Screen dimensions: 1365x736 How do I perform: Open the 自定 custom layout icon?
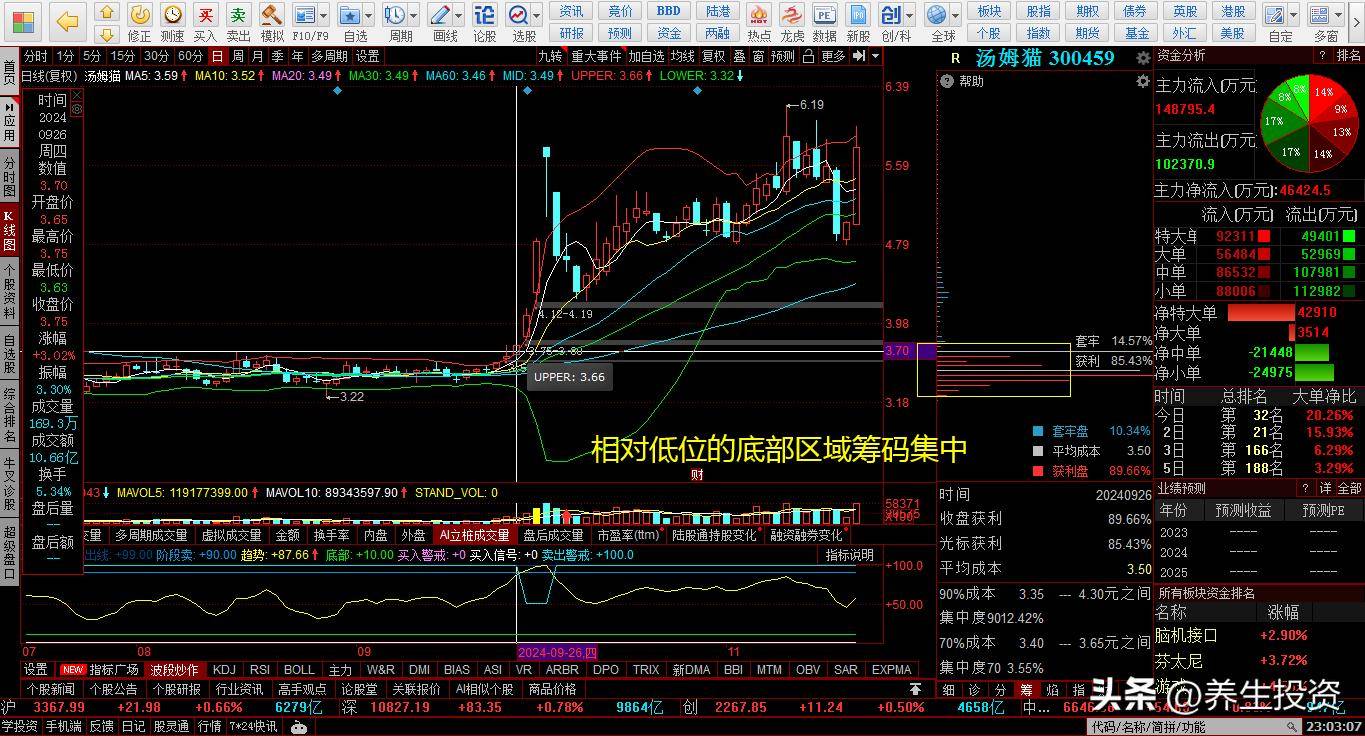1274,15
